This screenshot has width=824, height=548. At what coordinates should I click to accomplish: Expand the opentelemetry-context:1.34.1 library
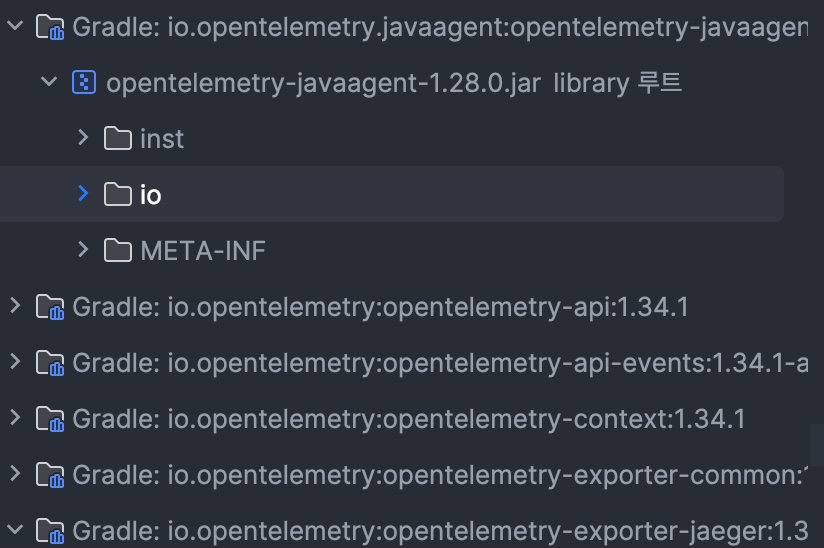pos(14,418)
